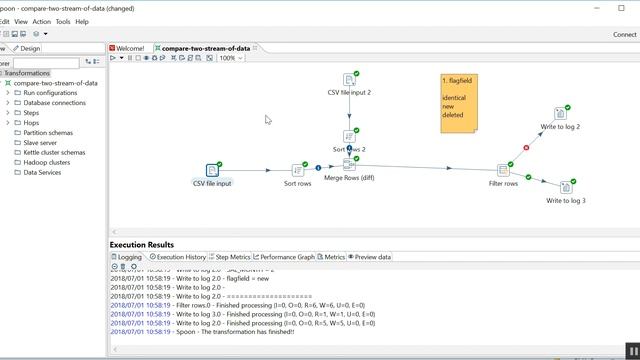640x360 pixels.
Task: Expand the Steps folder
Action: pos(8,113)
